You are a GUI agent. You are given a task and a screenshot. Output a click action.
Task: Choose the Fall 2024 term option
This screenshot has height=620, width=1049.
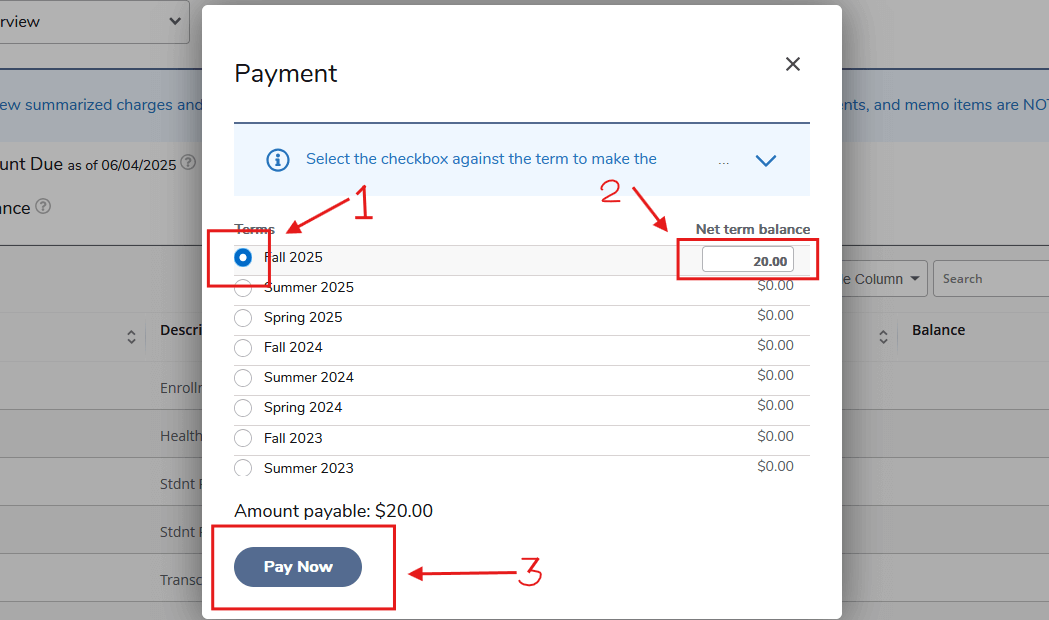point(243,348)
